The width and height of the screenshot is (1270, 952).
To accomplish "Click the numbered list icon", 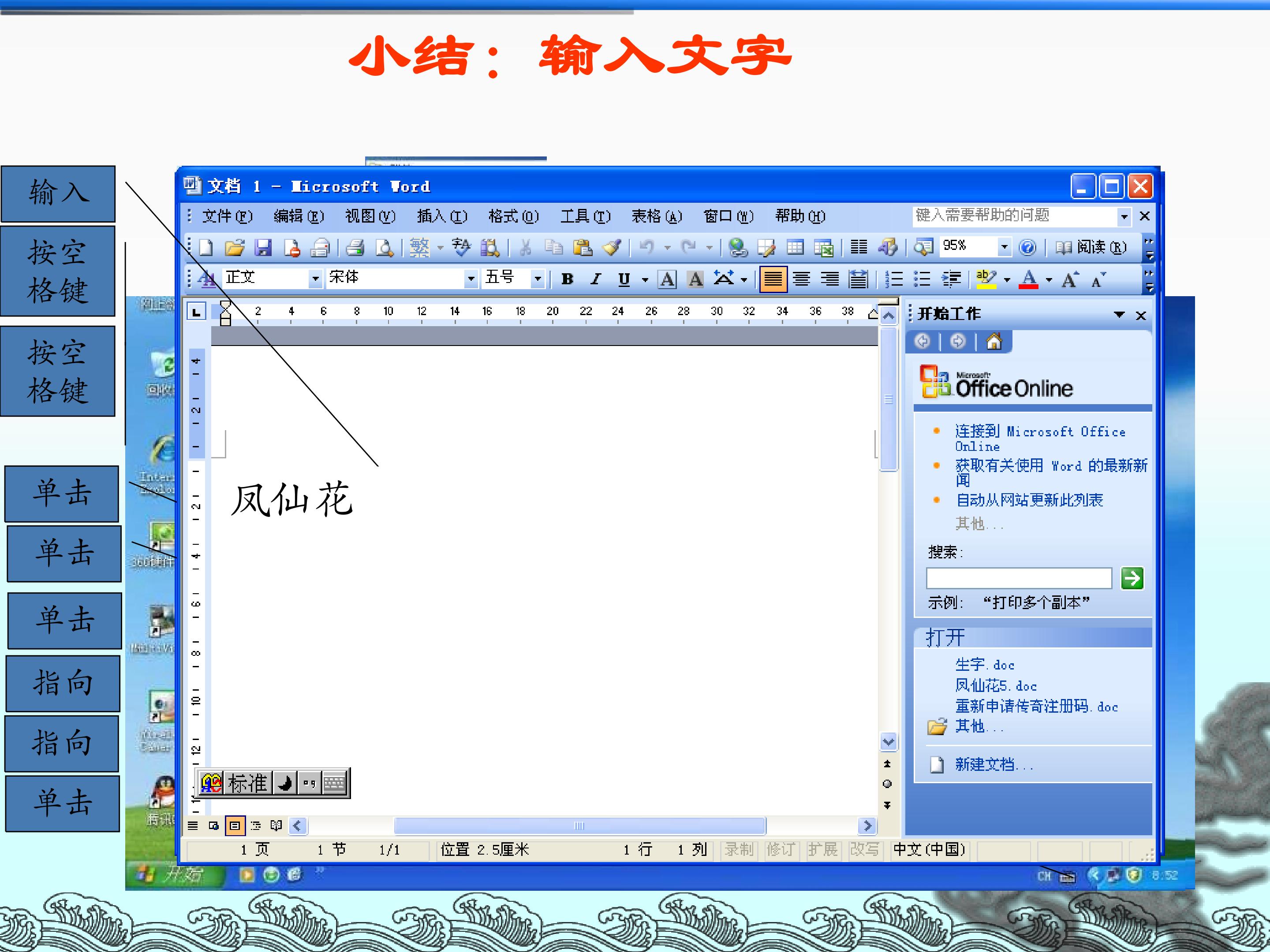I will (x=893, y=279).
